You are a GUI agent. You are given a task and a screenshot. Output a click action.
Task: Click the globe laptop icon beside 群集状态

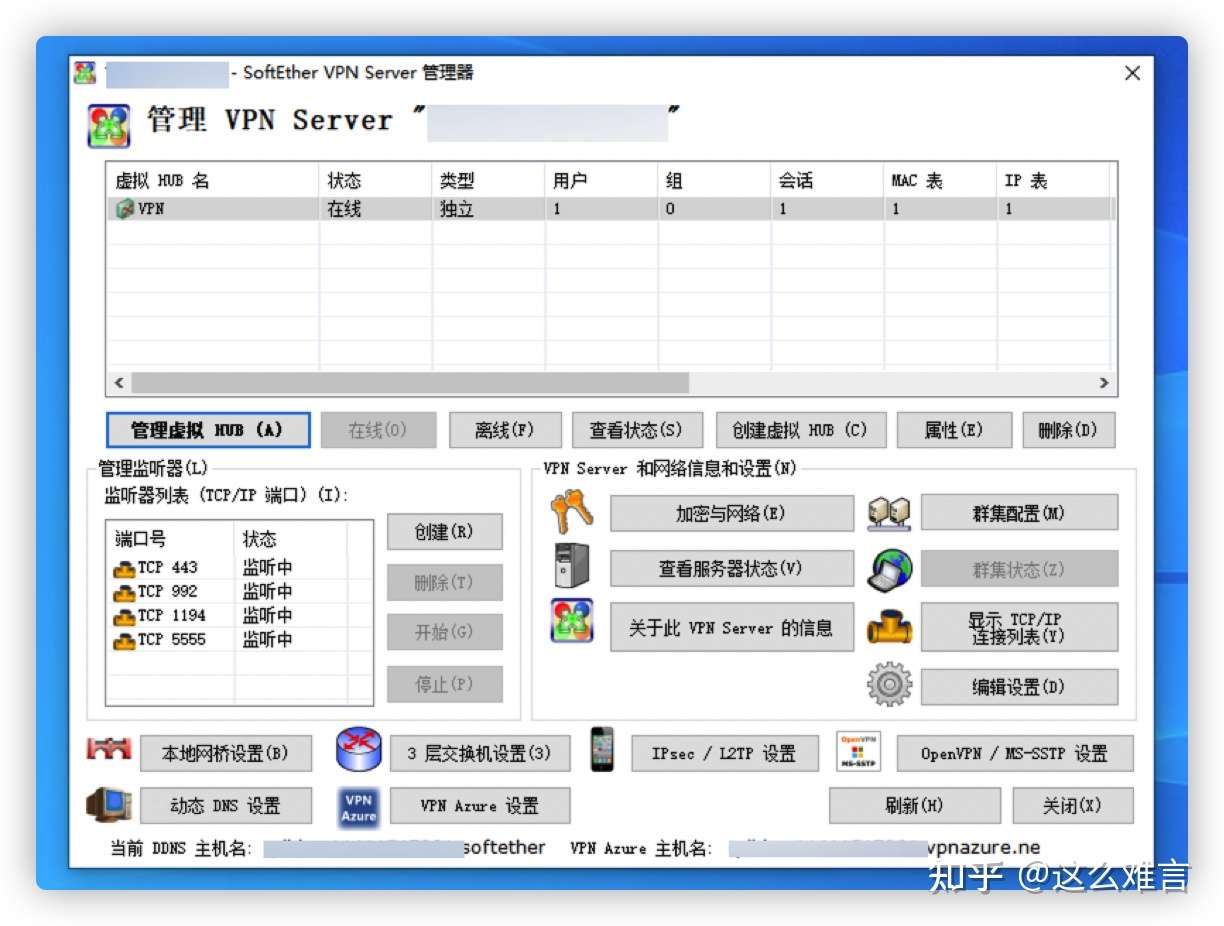click(890, 568)
